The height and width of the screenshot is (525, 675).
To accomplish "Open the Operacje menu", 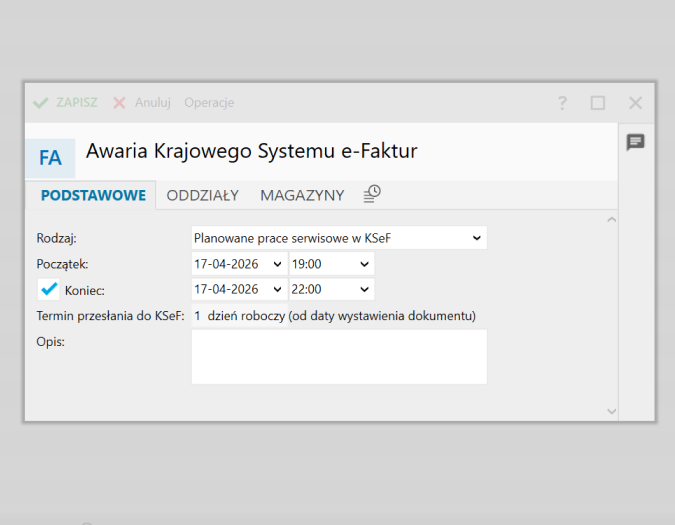I will point(209,103).
